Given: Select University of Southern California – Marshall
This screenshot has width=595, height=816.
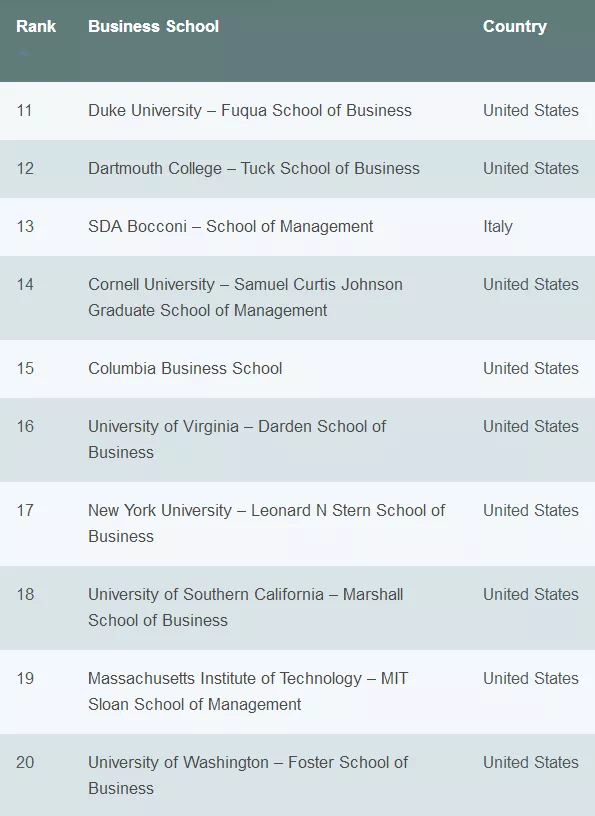Looking at the screenshot, I should [x=246, y=607].
